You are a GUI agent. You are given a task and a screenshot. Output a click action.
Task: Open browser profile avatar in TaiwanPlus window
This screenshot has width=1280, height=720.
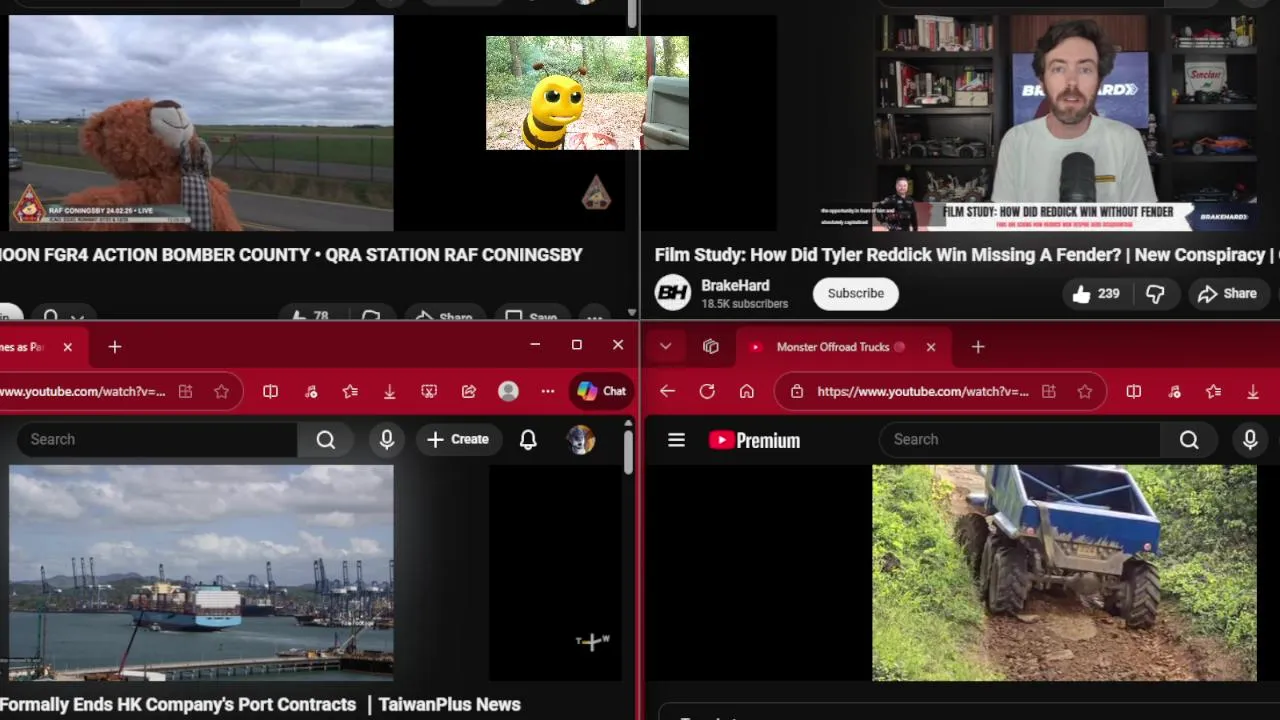coord(508,392)
